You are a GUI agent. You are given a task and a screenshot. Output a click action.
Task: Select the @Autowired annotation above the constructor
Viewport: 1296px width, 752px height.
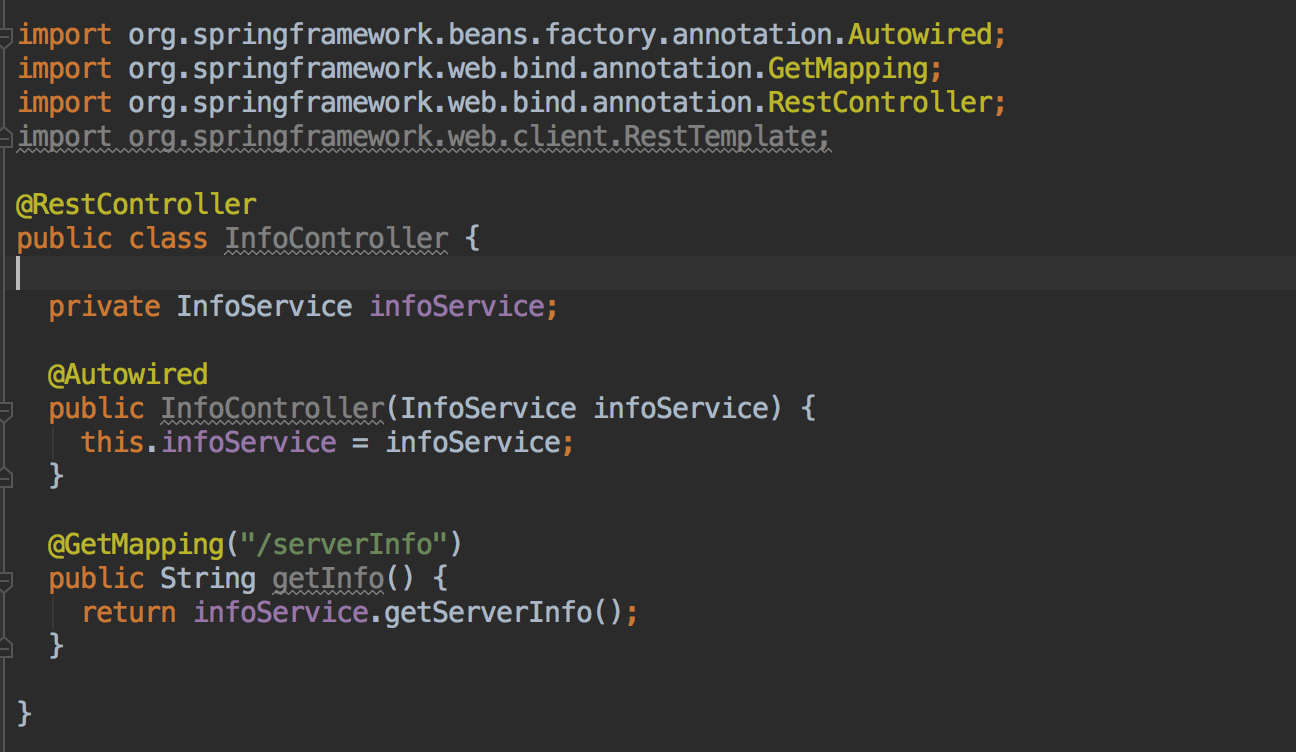pos(128,375)
